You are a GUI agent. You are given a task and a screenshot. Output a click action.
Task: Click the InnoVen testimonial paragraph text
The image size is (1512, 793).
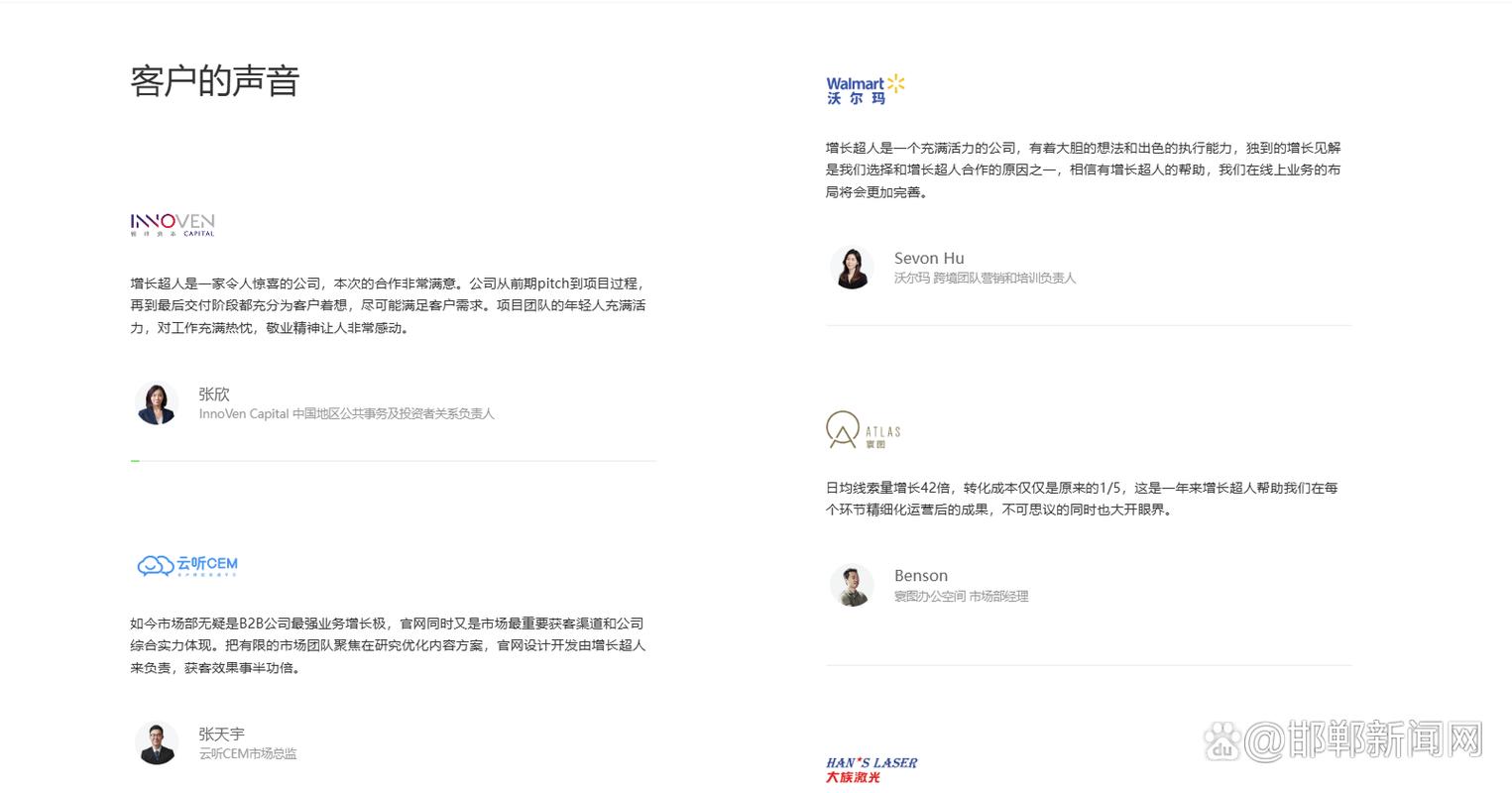[389, 305]
